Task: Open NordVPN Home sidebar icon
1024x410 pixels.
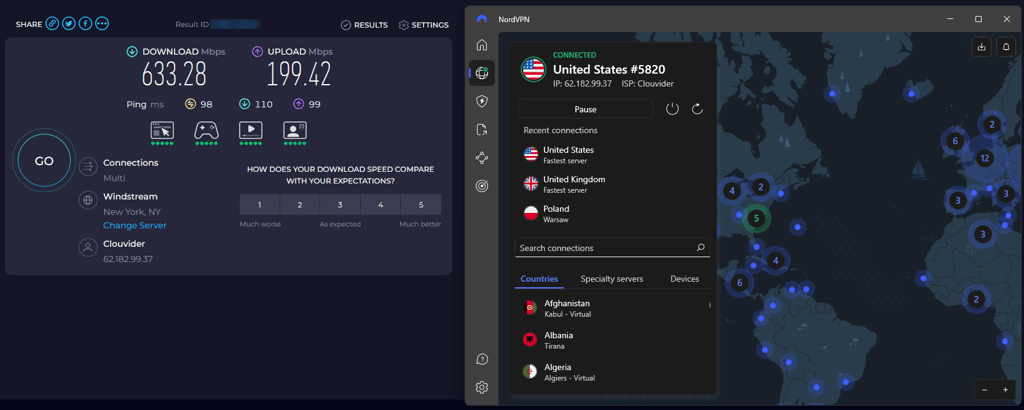Action: click(x=482, y=45)
